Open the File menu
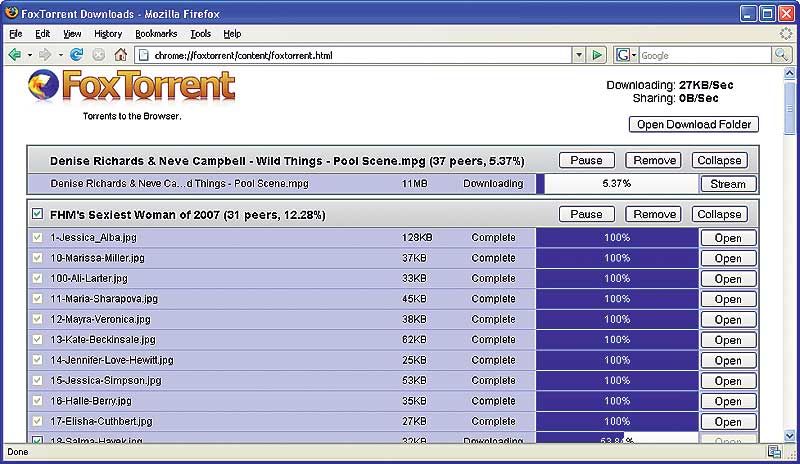 pos(16,34)
